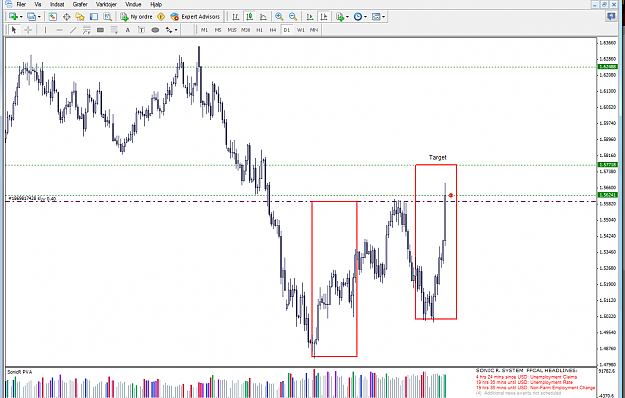Image resolution: width=625 pixels, height=398 pixels.
Task: Click the red dot marker near current price
Action: click(451, 195)
